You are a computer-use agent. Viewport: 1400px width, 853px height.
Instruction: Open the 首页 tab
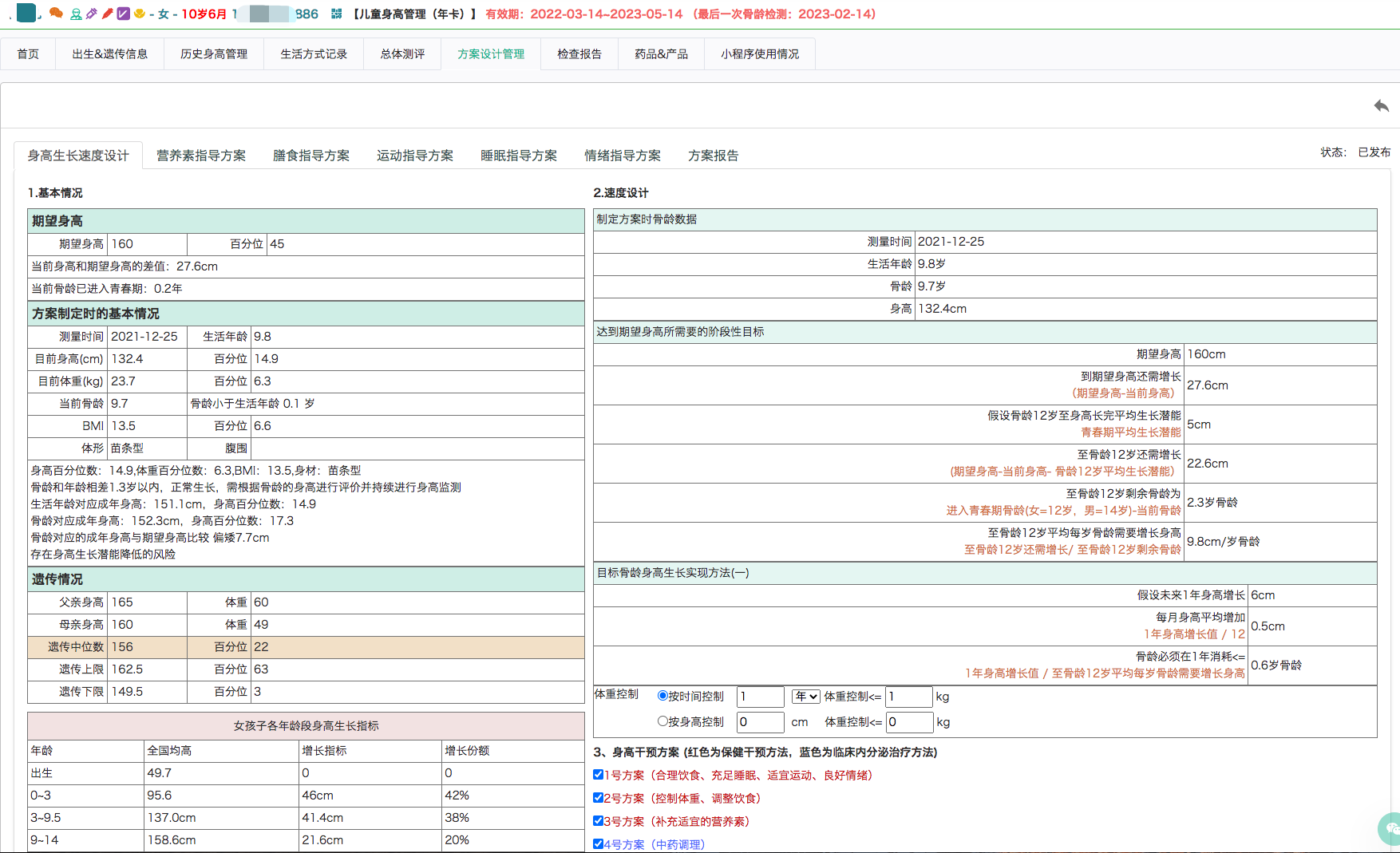click(x=28, y=54)
